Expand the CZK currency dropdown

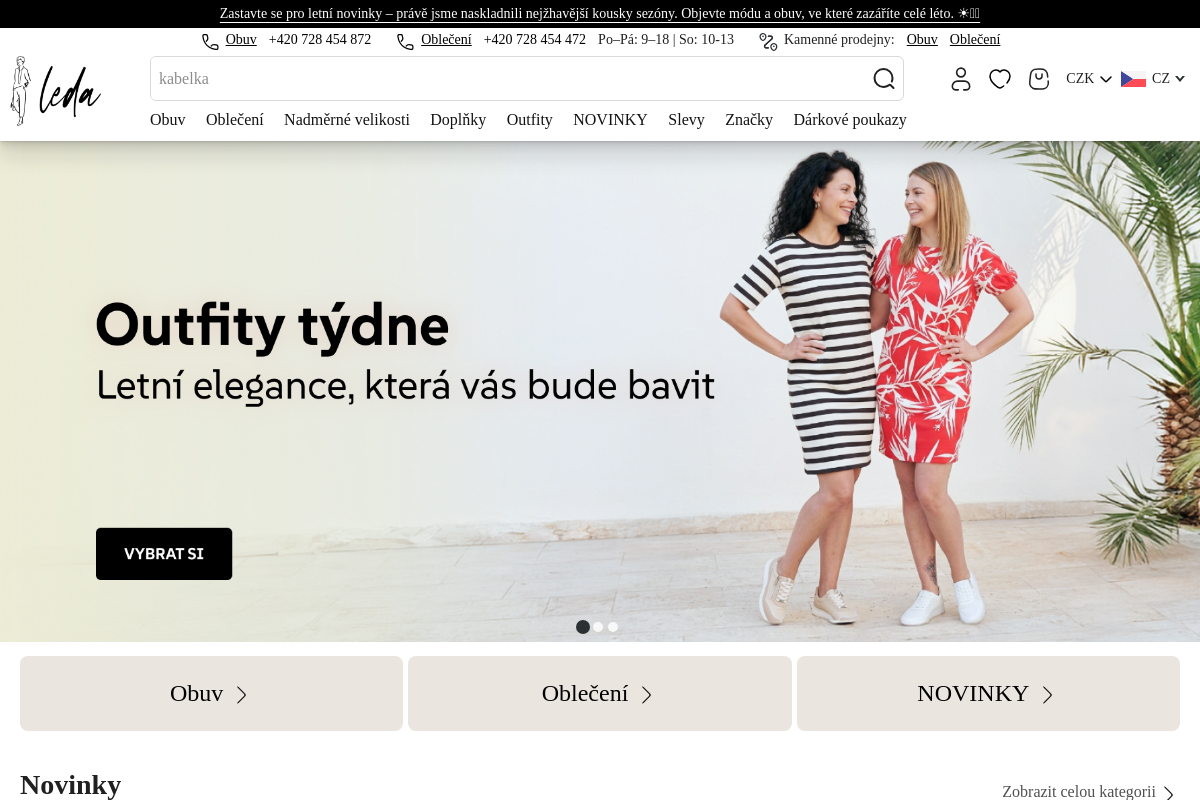[1089, 79]
